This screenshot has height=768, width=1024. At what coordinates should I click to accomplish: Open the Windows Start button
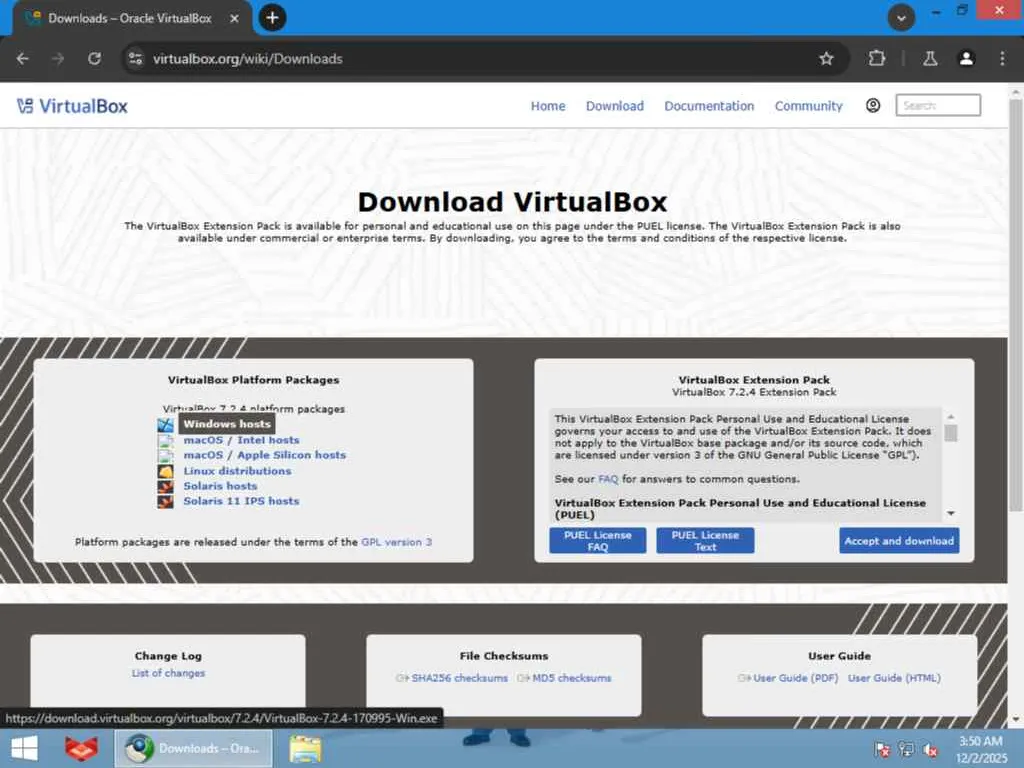pos(25,748)
